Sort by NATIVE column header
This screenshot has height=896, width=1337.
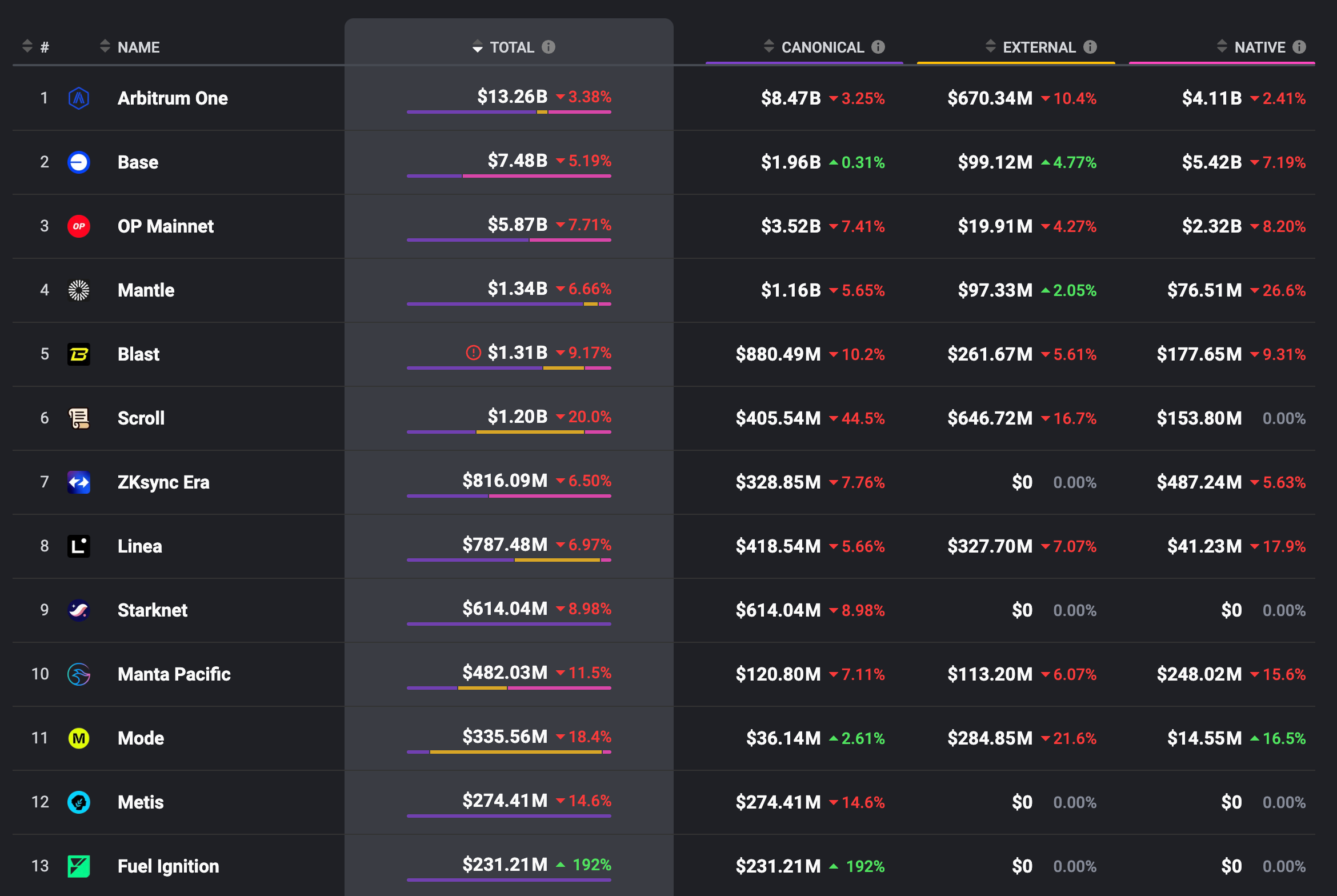pyautogui.click(x=1259, y=47)
